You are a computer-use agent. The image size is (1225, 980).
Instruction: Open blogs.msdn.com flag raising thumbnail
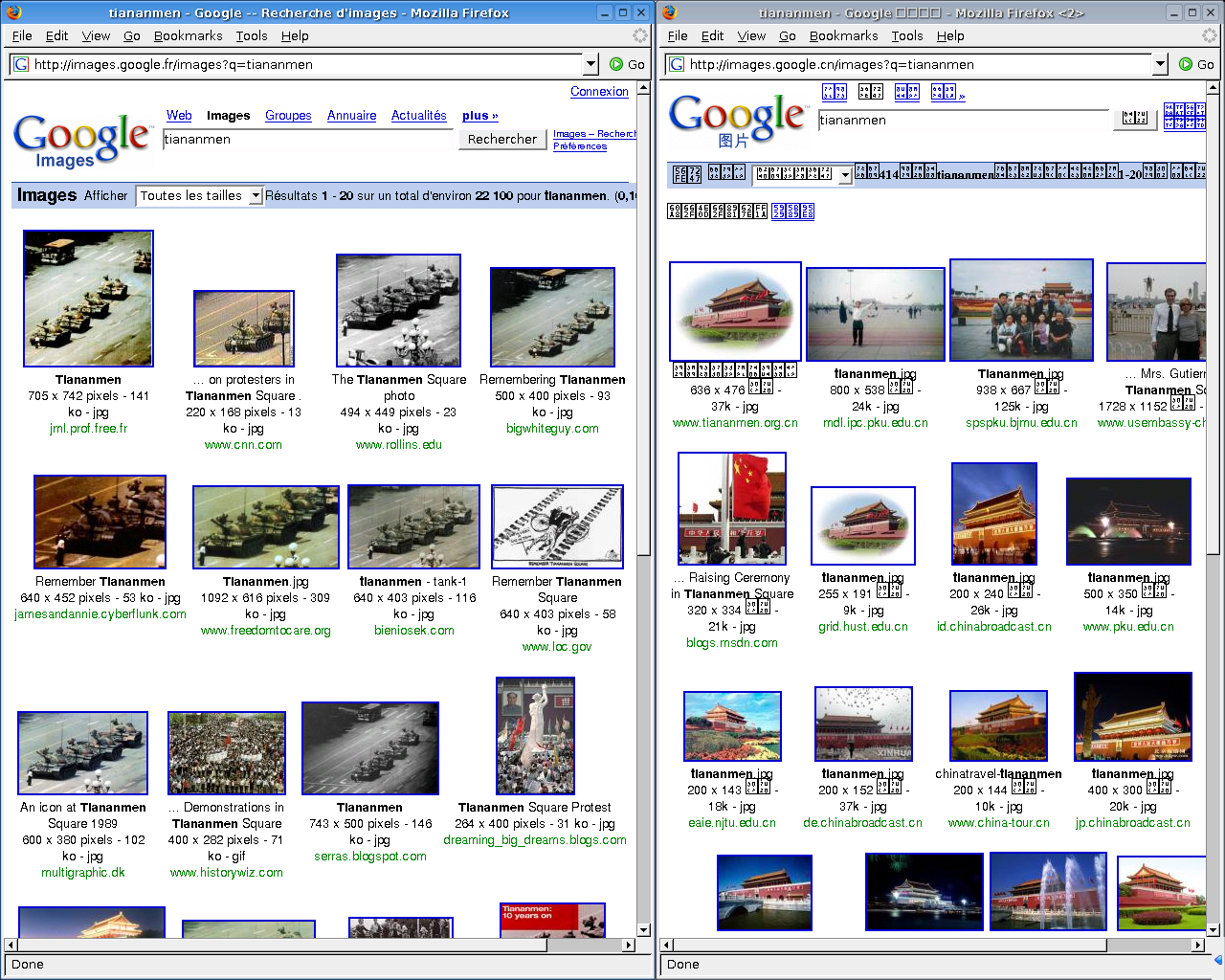pos(732,508)
